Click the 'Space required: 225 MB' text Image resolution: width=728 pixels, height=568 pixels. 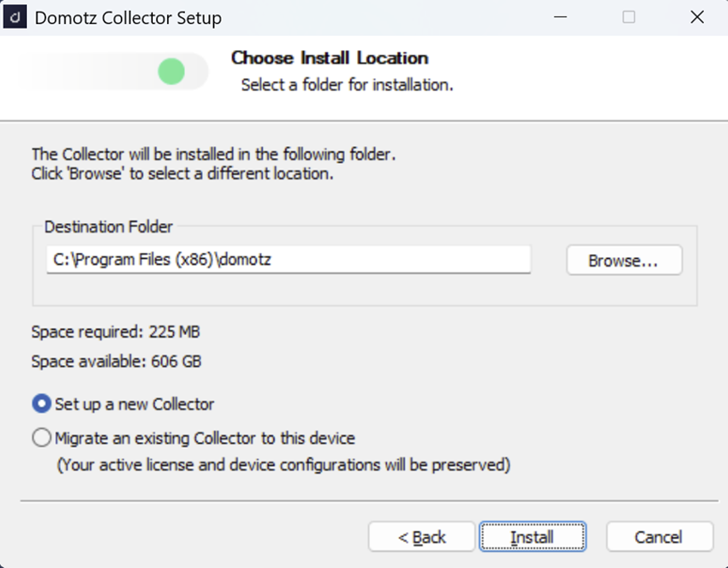(x=116, y=332)
